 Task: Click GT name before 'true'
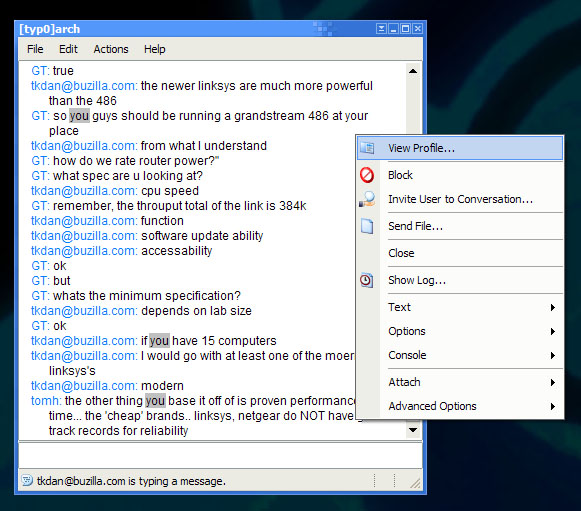[x=40, y=71]
